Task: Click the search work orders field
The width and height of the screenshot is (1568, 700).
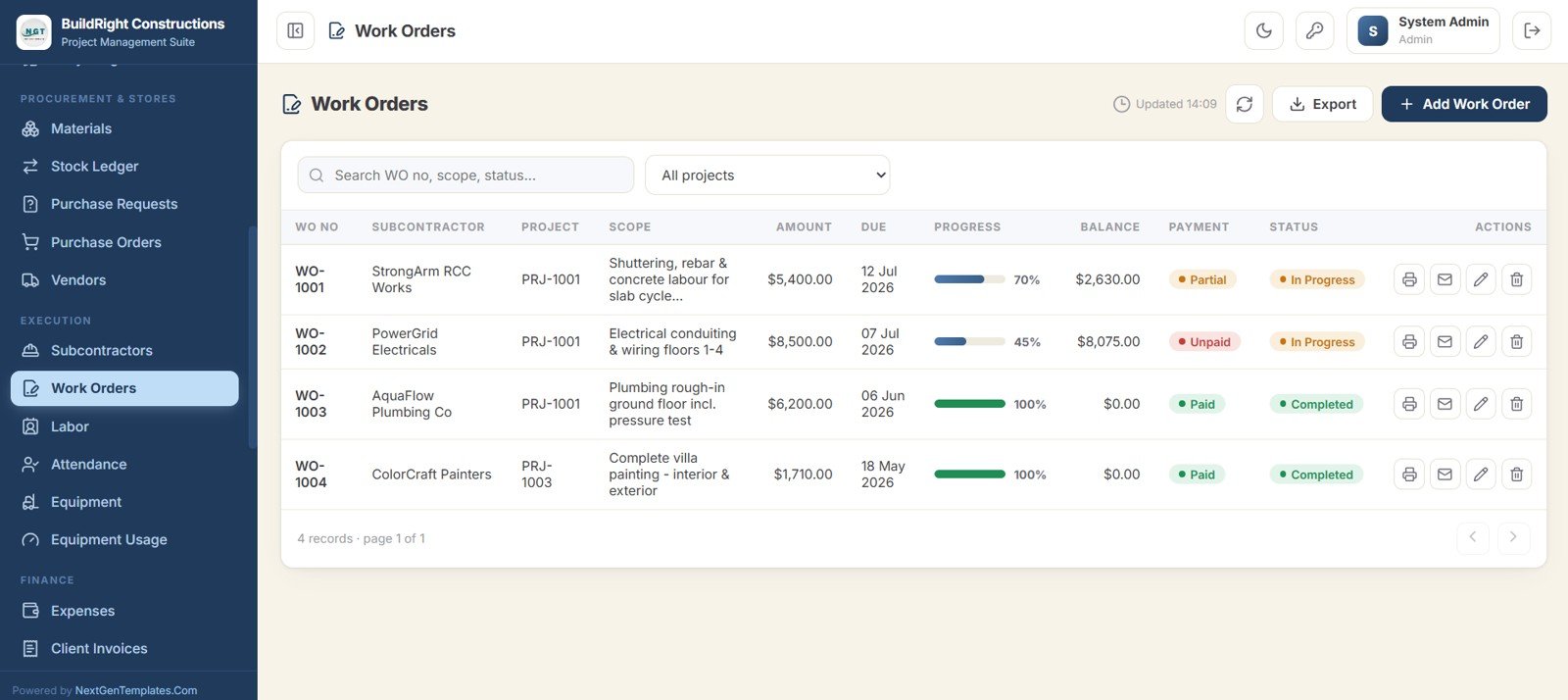Action: pos(465,175)
